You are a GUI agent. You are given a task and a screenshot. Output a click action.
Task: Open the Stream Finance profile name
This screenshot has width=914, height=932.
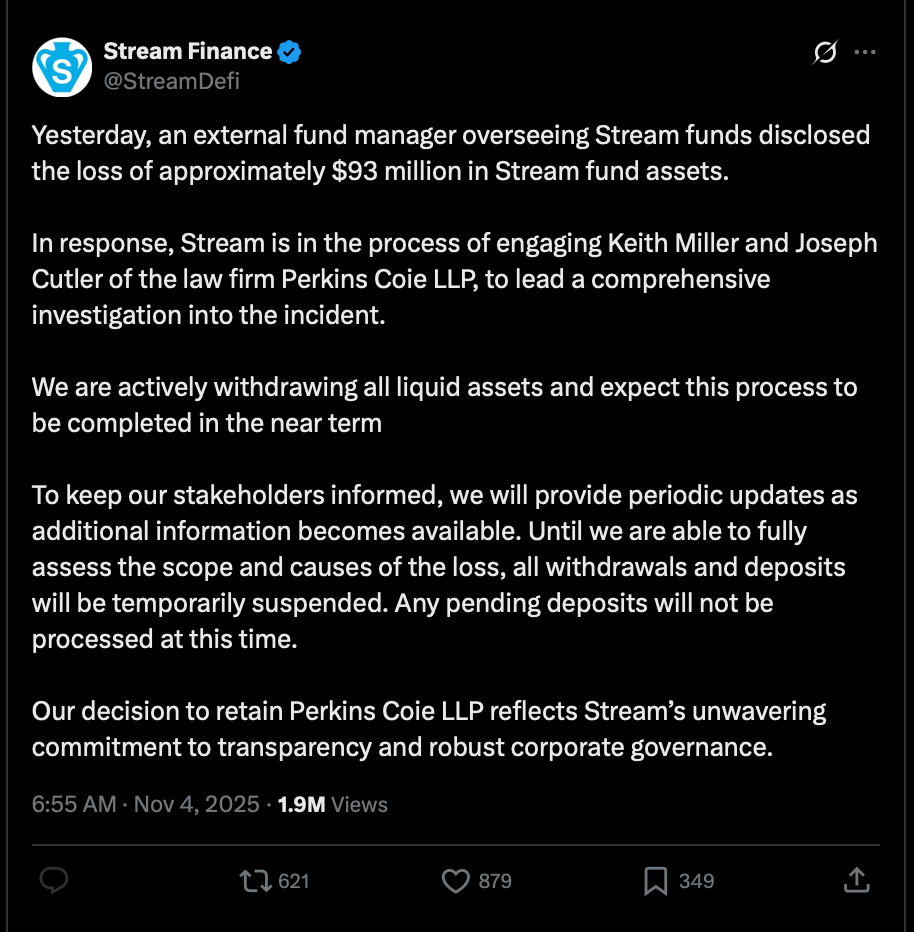pyautogui.click(x=188, y=52)
